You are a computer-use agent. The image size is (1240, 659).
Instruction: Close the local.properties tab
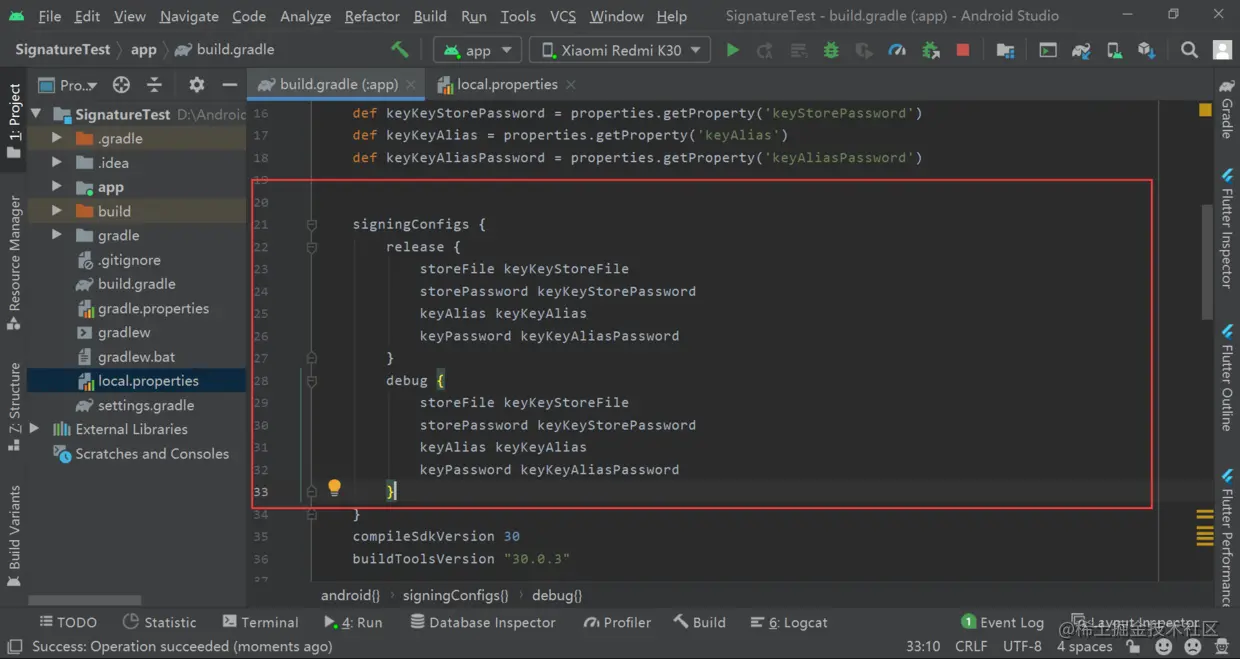coord(570,85)
